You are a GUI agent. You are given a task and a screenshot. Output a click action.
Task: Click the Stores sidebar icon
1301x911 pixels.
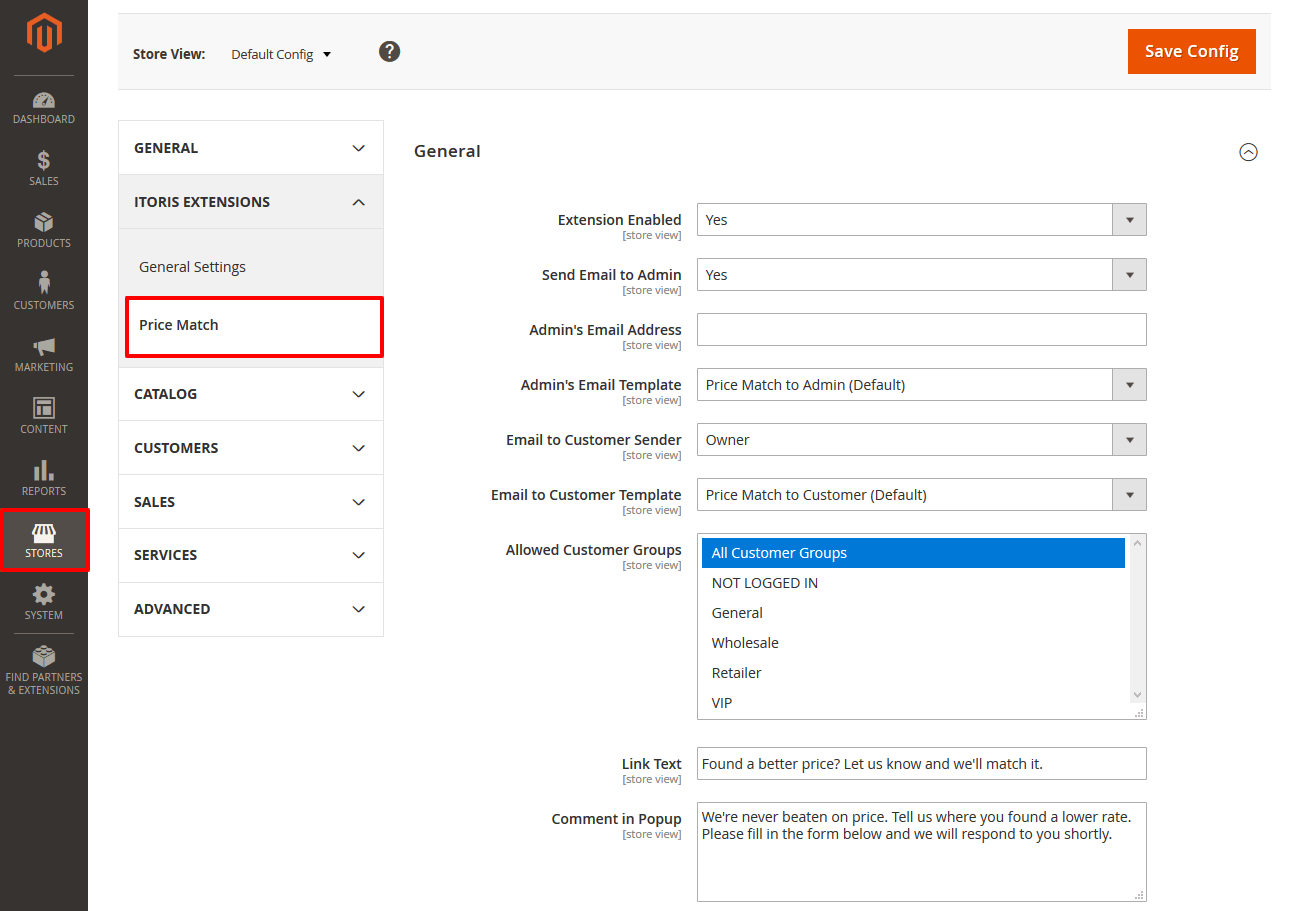(x=43, y=539)
